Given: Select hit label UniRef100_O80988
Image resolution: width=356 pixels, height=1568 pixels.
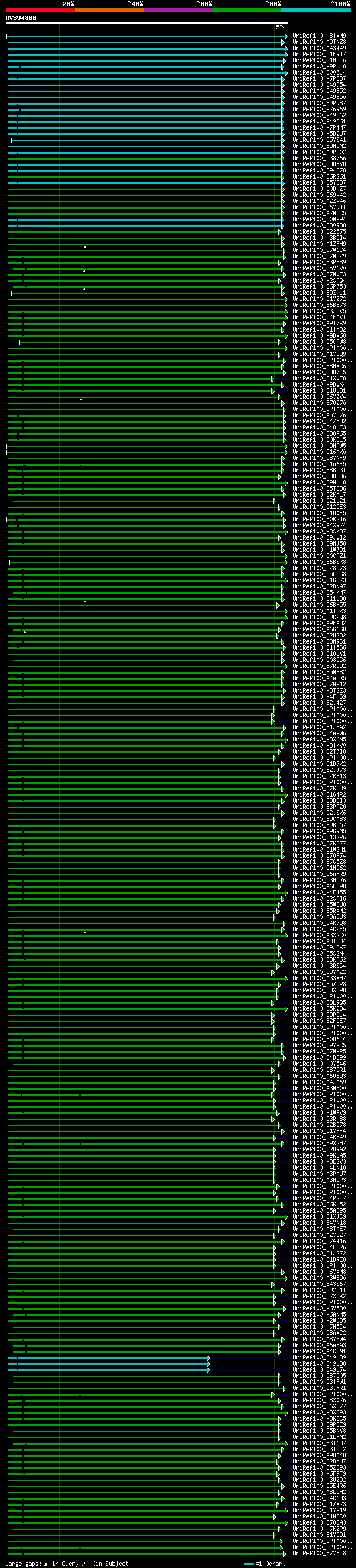Looking at the screenshot, I should tap(319, 225).
